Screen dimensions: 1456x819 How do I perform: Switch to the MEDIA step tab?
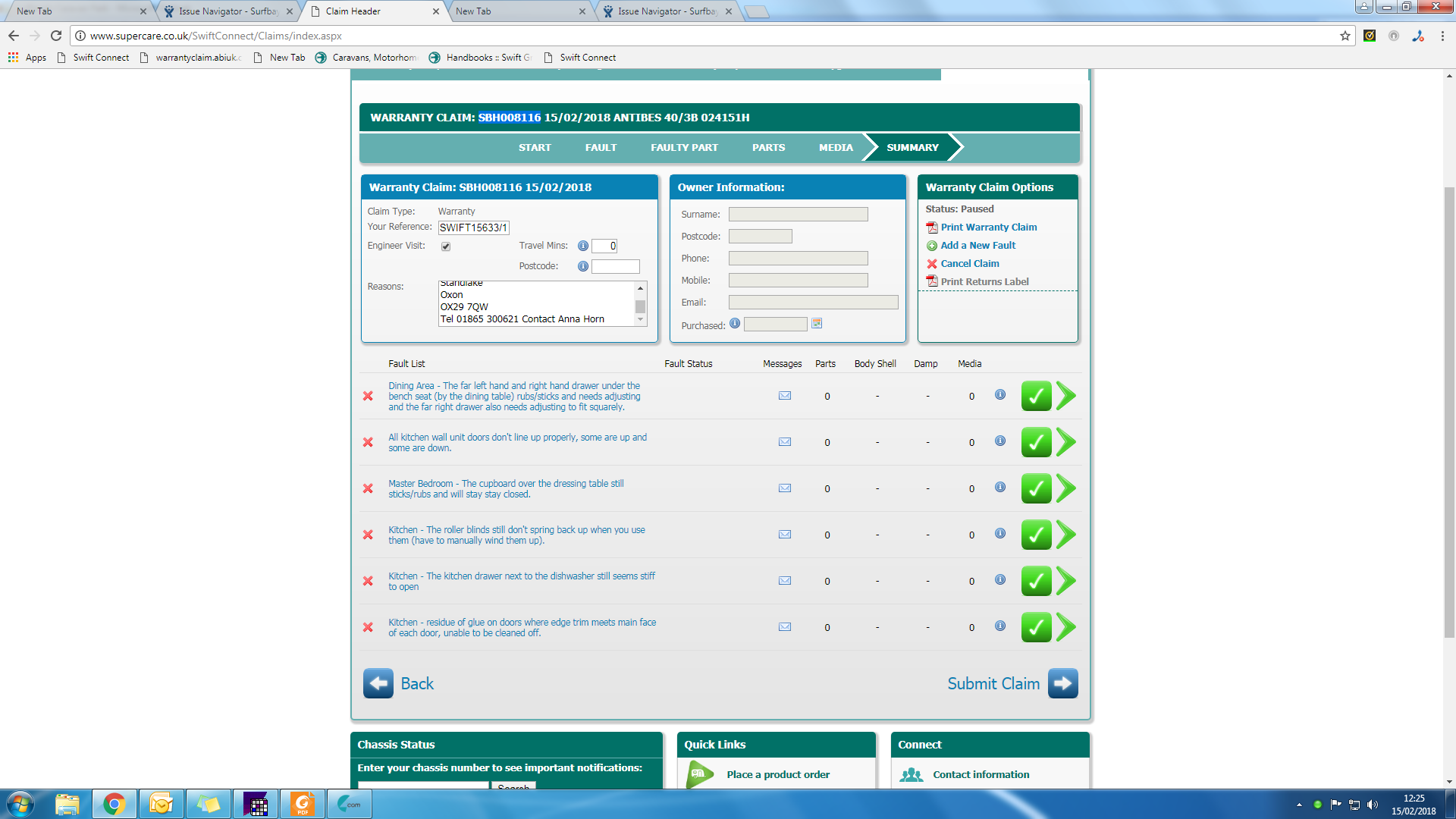[x=836, y=148]
